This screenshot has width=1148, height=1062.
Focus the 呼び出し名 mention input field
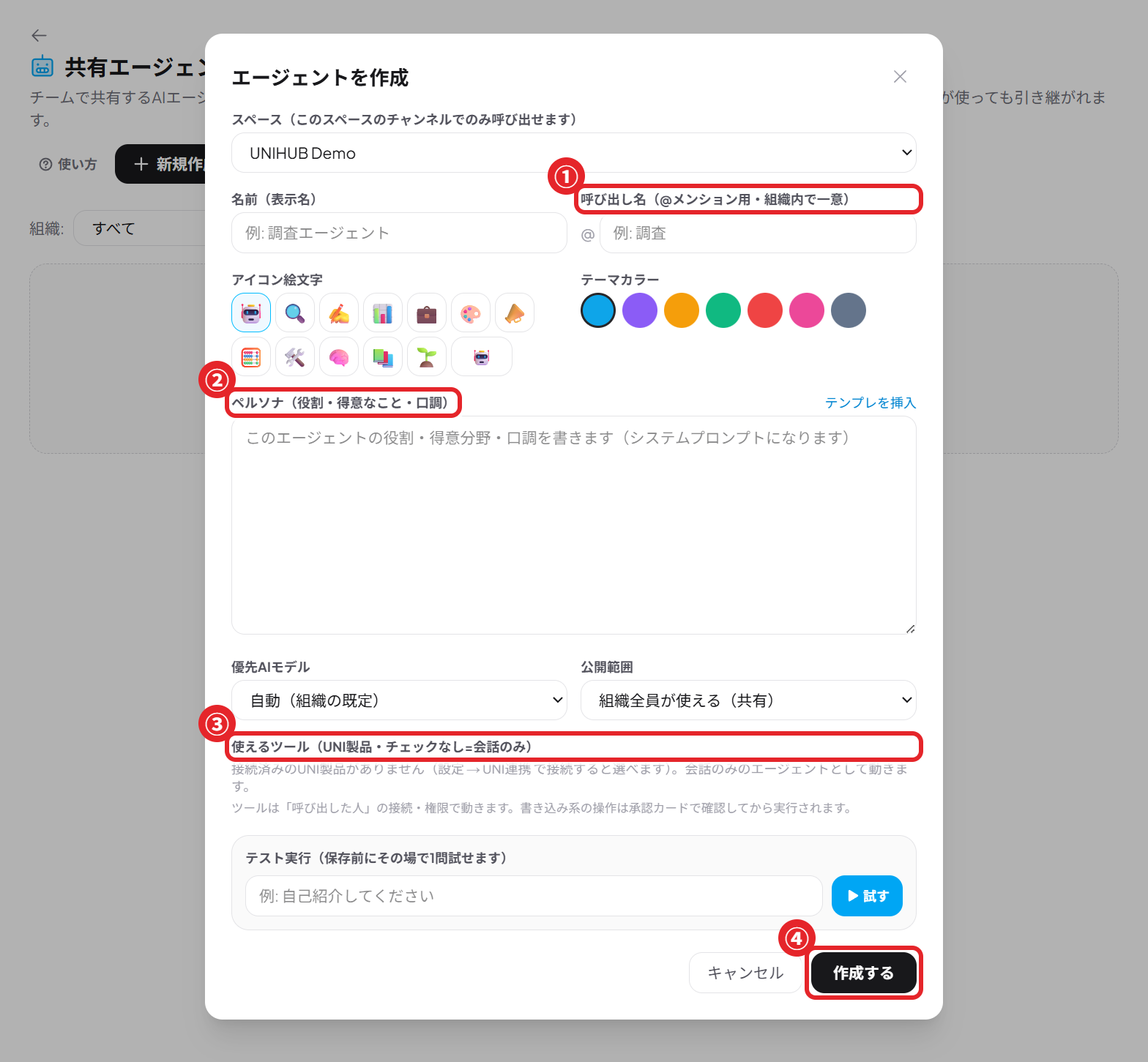758,233
